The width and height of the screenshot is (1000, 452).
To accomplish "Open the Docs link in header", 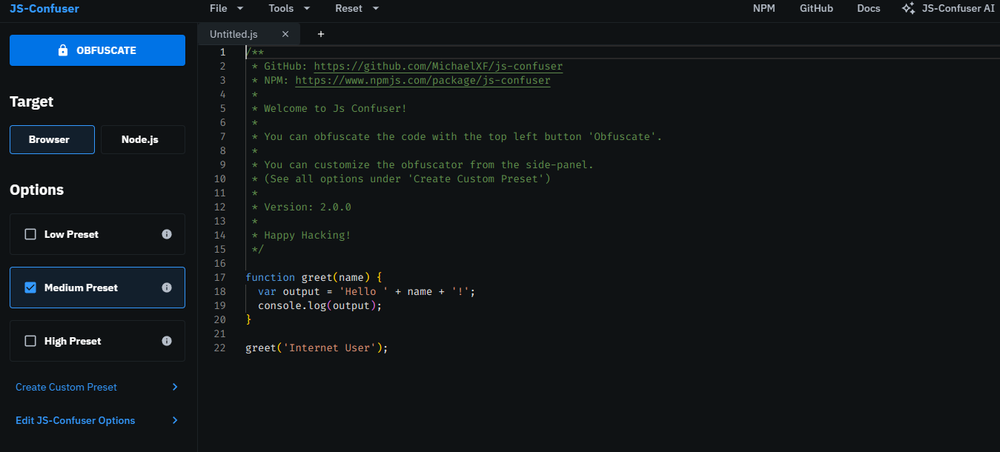I will pyautogui.click(x=869, y=8).
